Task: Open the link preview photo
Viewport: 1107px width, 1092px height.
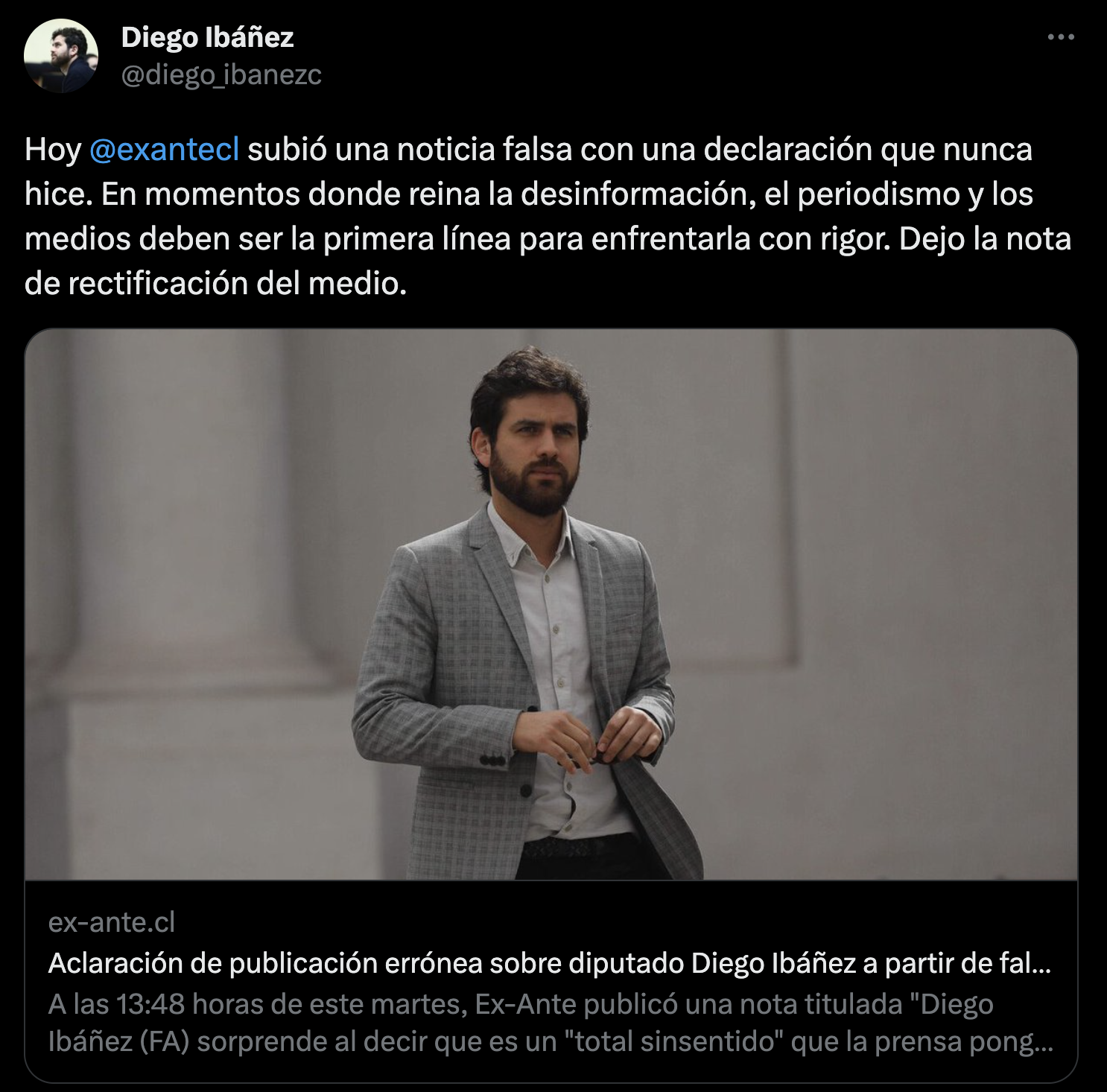Action: point(551,604)
